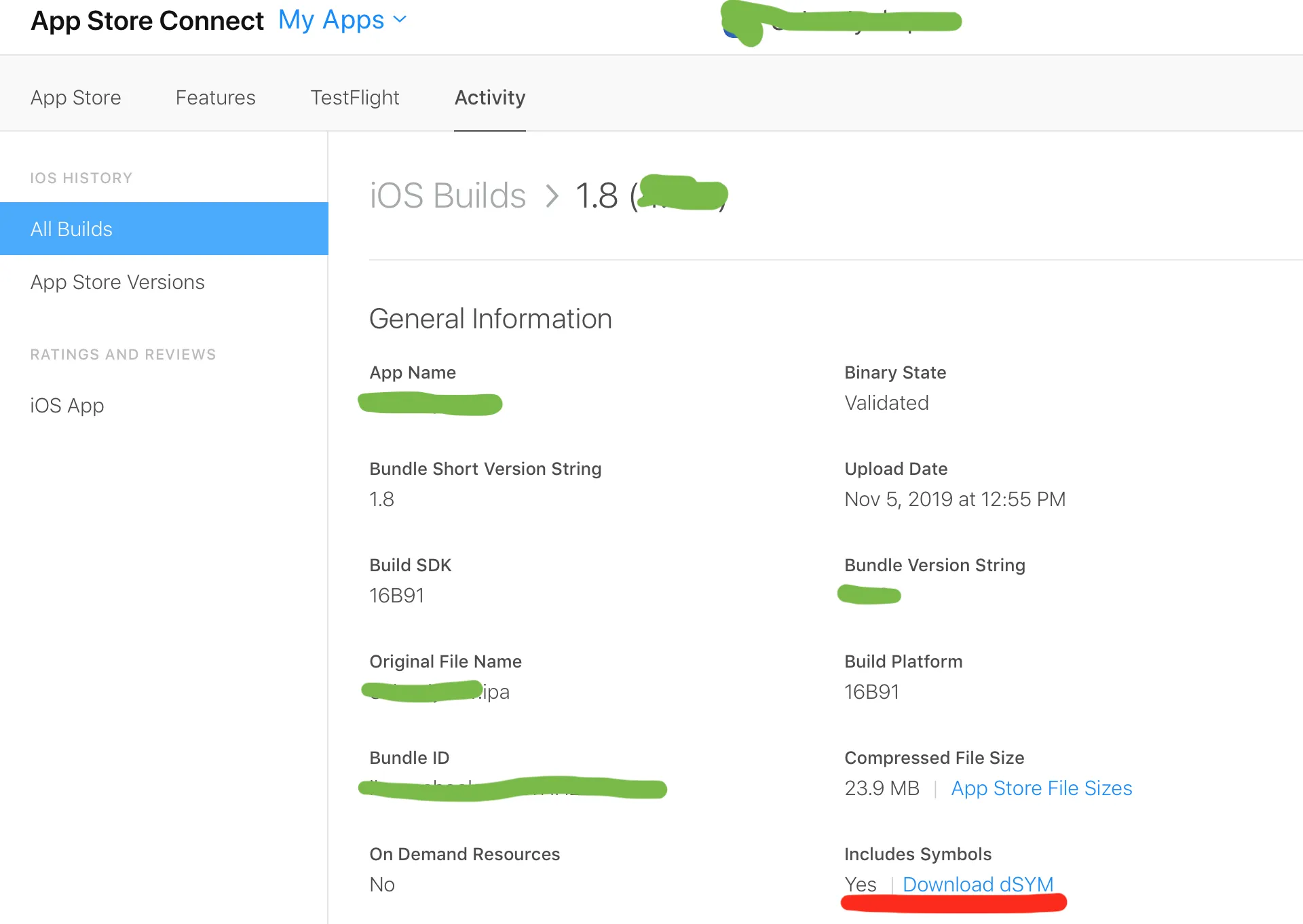Switch to the App Store tab

(75, 97)
